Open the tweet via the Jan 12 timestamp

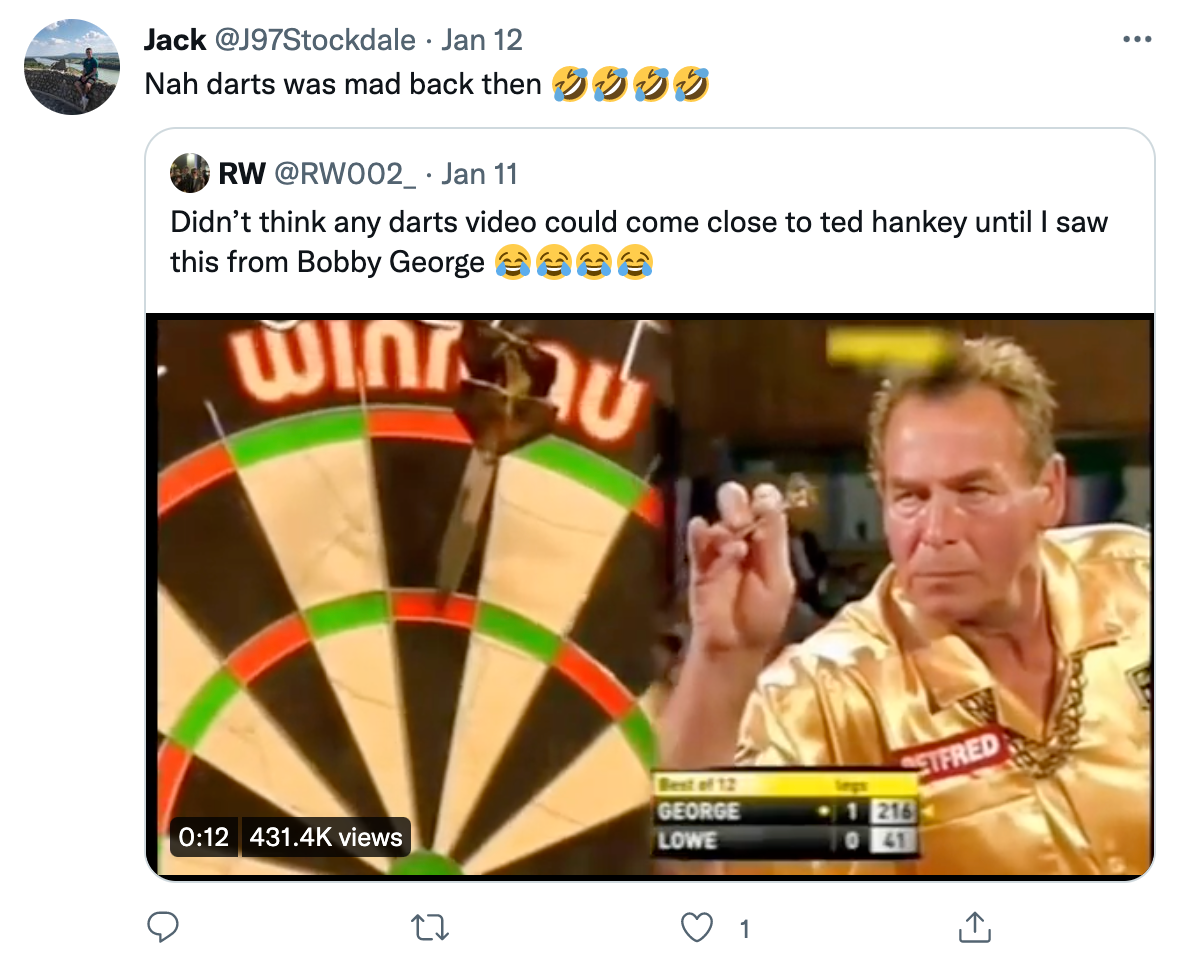[489, 40]
